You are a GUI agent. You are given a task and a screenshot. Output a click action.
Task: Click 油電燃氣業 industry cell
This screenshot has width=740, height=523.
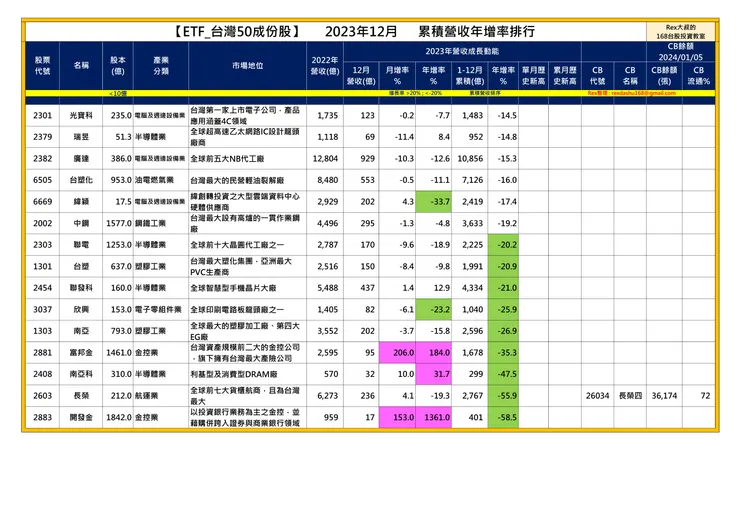click(160, 180)
